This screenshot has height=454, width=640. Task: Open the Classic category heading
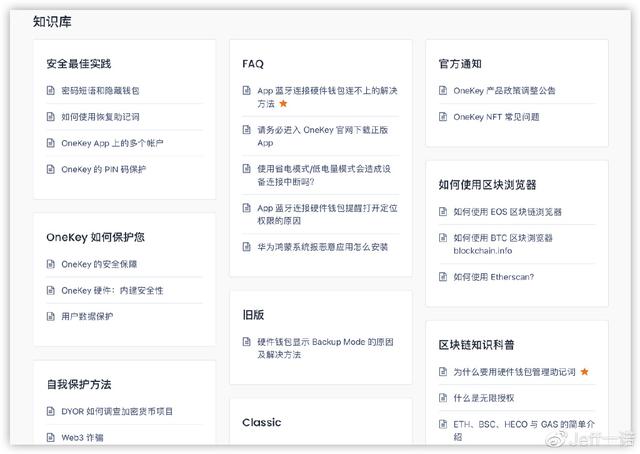point(262,423)
